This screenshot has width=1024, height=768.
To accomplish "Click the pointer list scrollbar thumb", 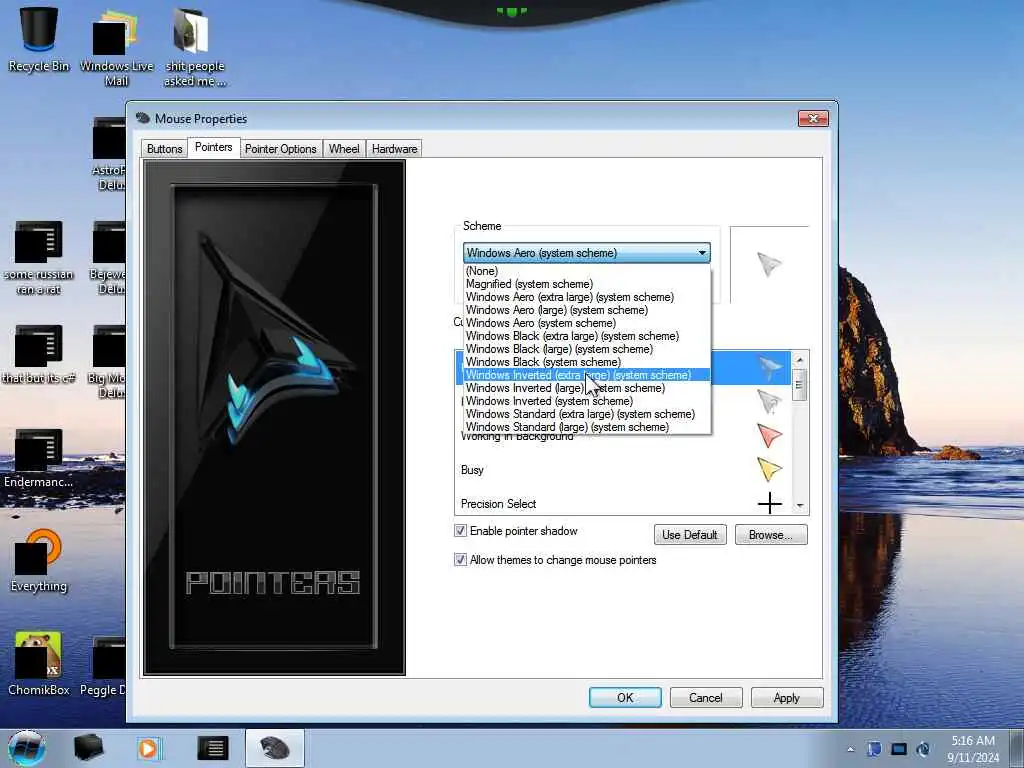I will (800, 384).
